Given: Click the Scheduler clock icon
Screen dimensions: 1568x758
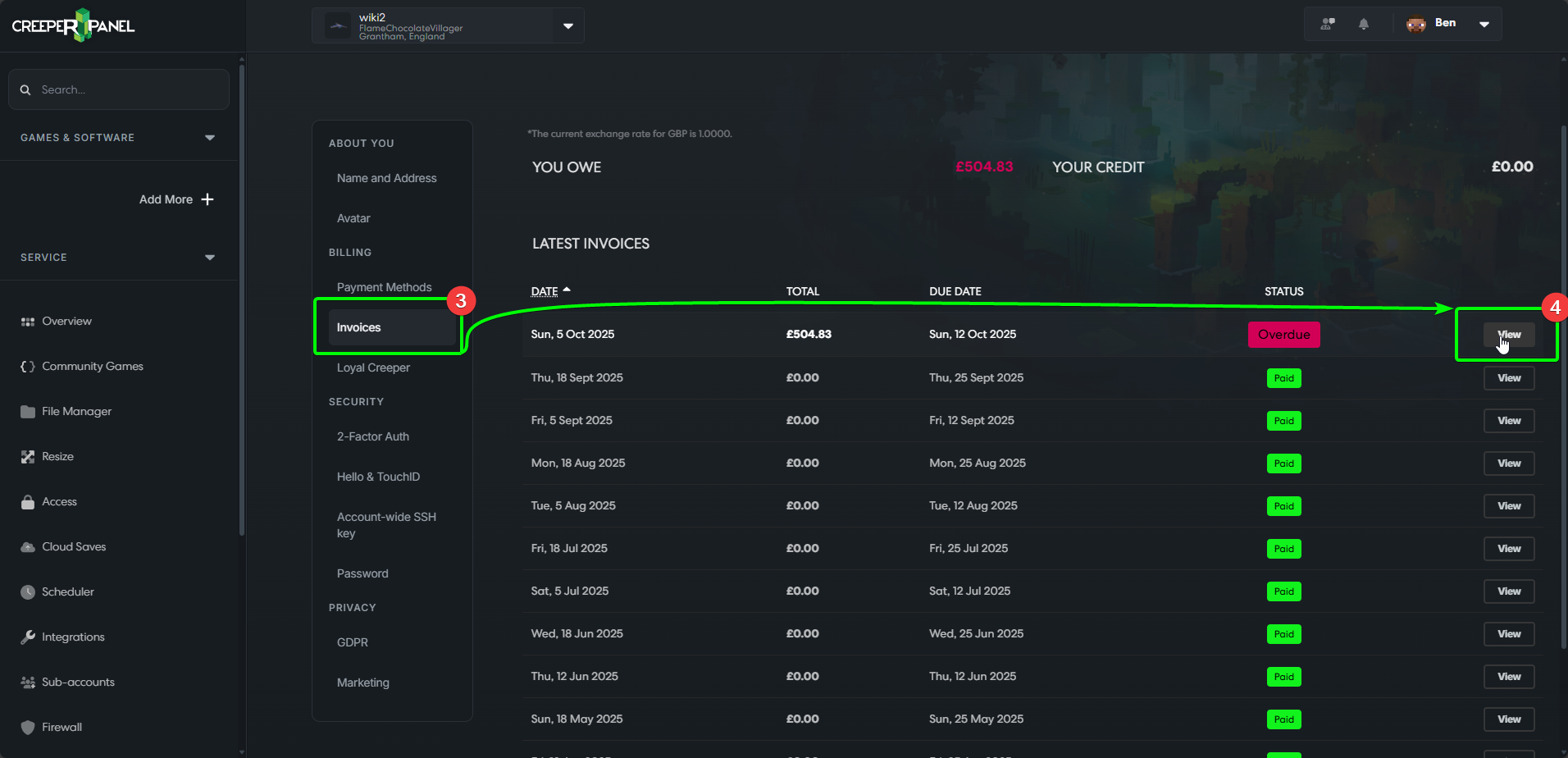Looking at the screenshot, I should (28, 592).
